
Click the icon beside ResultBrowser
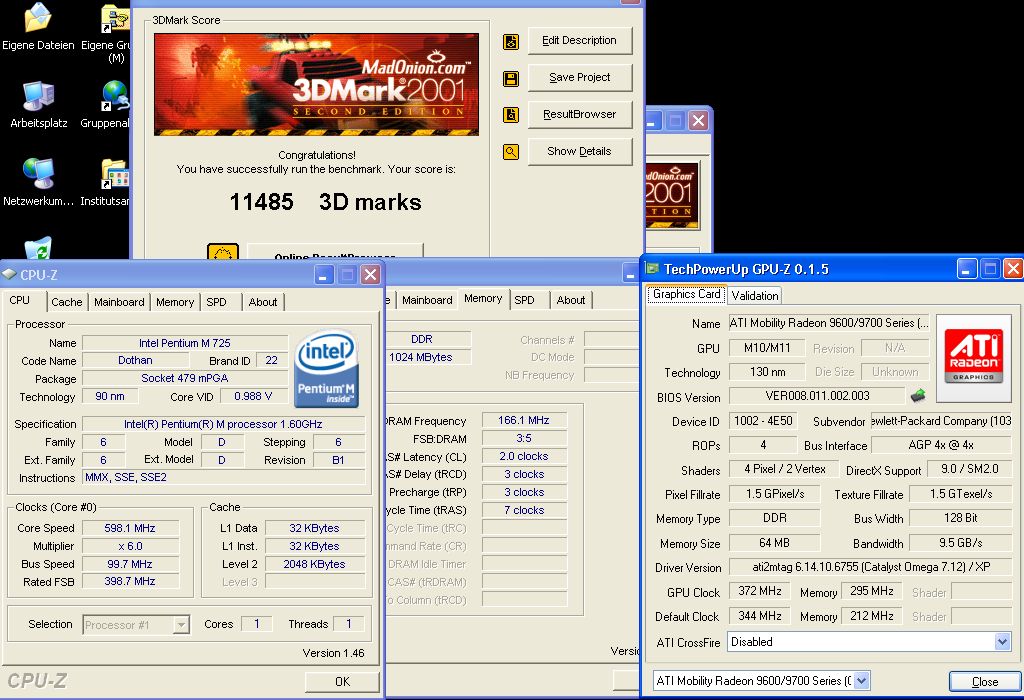[x=511, y=115]
